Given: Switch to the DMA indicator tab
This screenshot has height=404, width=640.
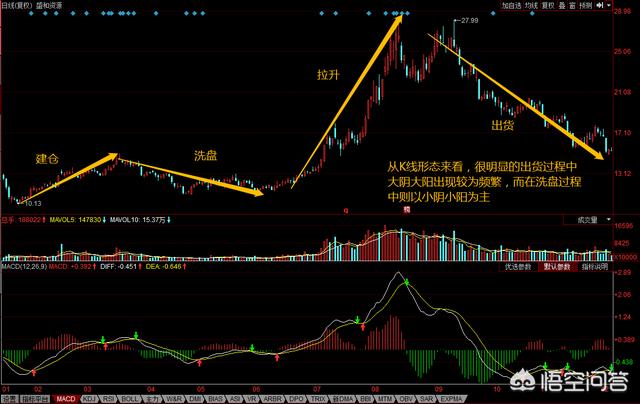Looking at the screenshot, I should [x=343, y=399].
